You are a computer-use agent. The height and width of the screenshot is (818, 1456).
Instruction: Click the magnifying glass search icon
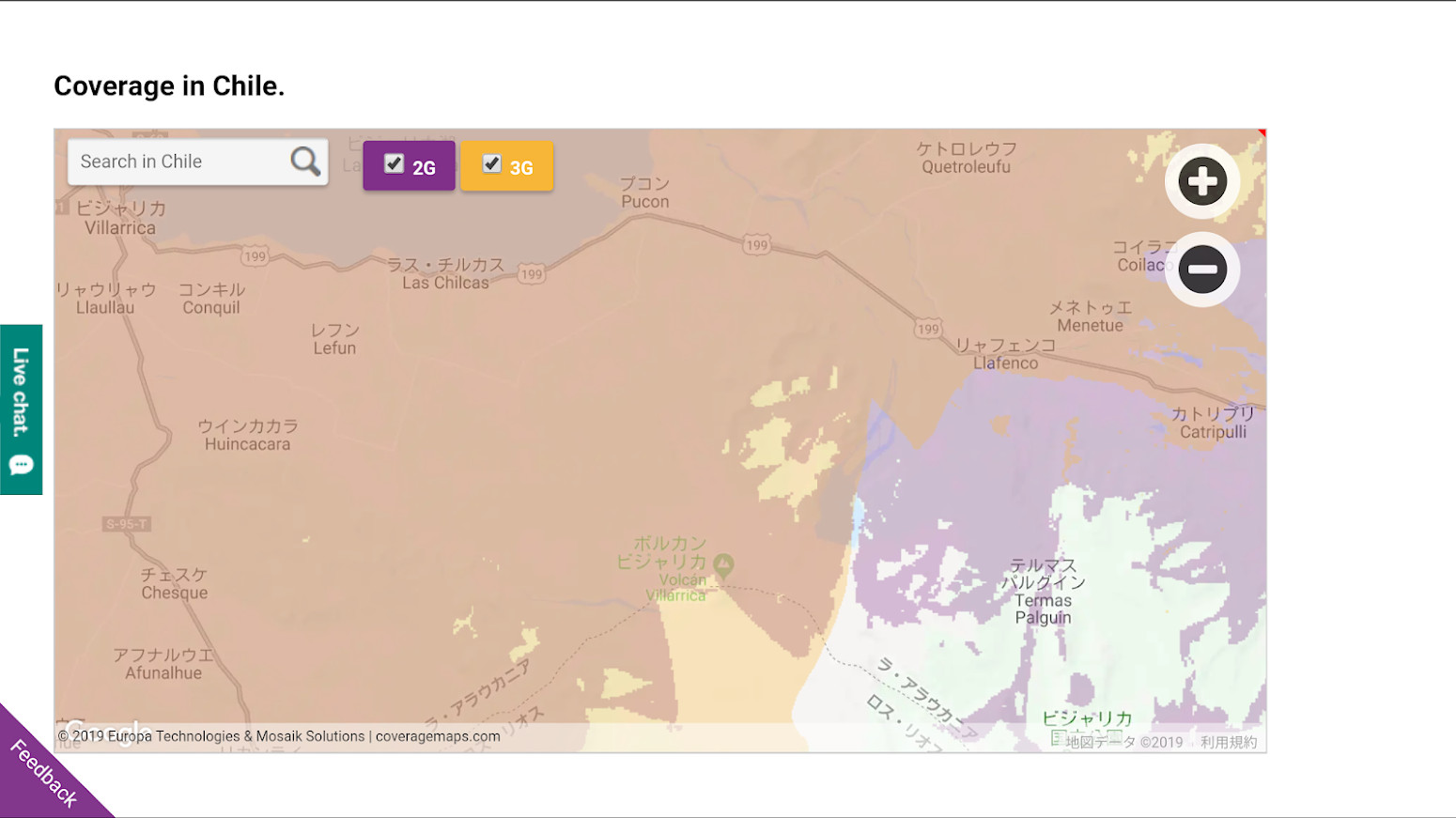[x=305, y=162]
